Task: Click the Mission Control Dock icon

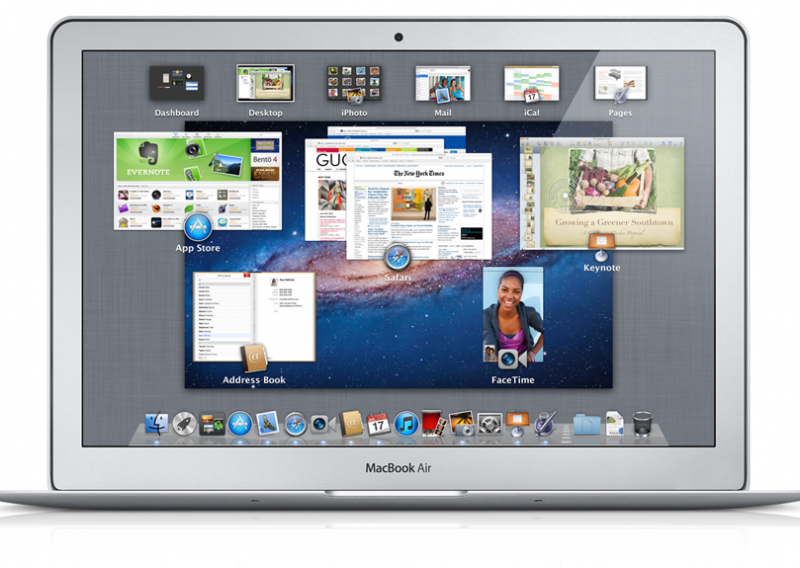Action: pos(212,424)
